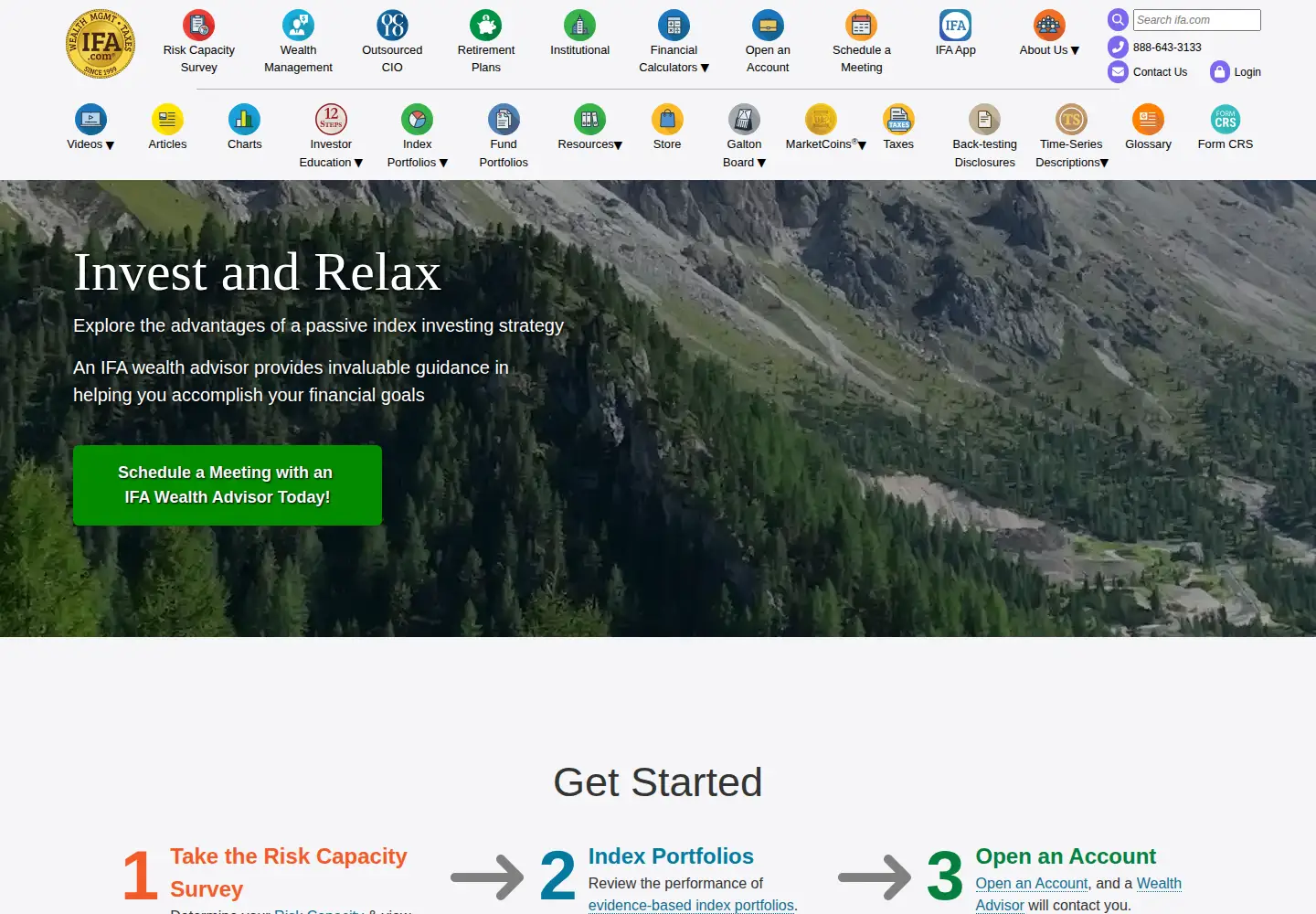
Task: Click inside the Search ifa.com field
Action: (x=1197, y=20)
